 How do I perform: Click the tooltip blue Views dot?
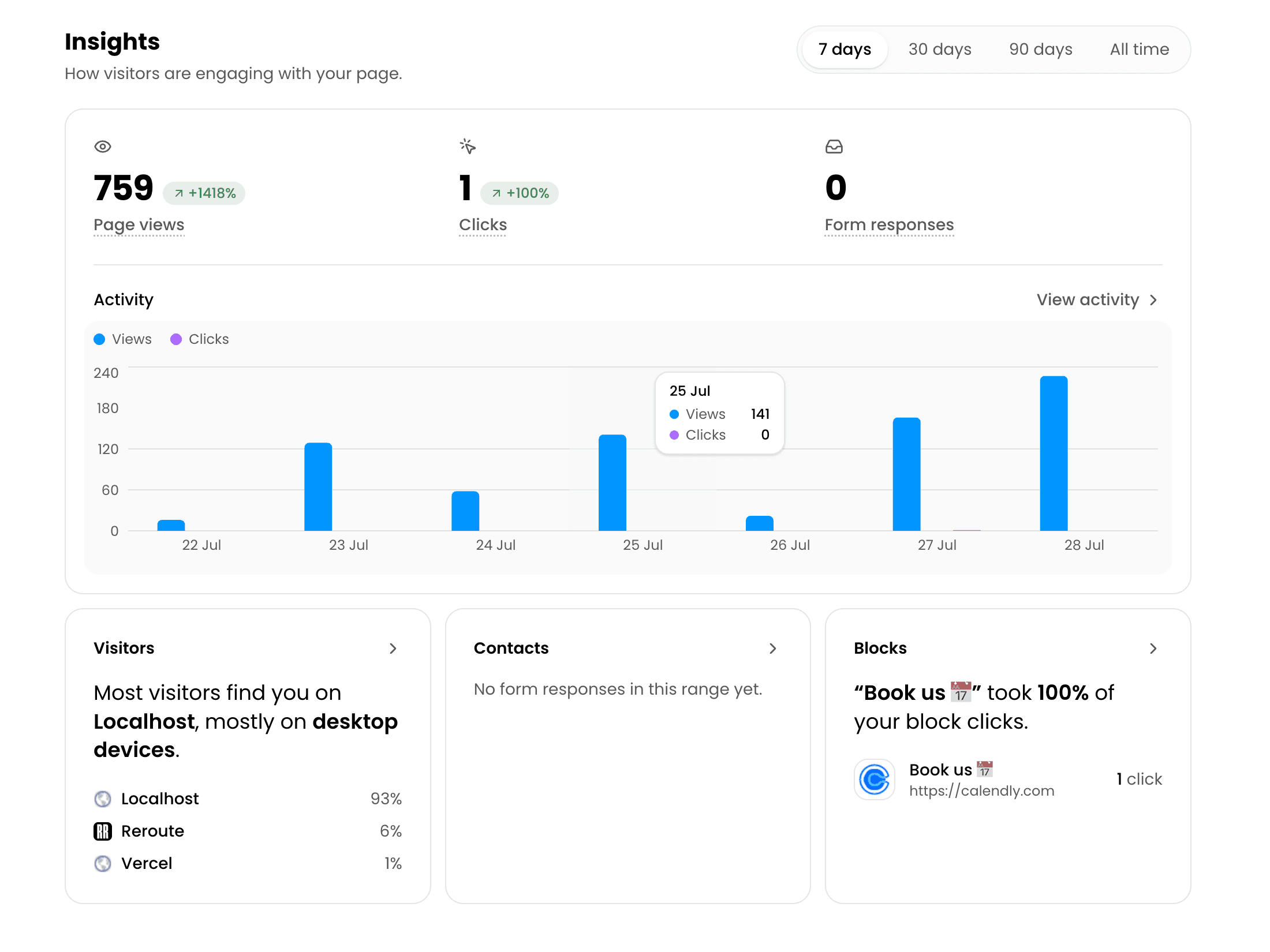tap(674, 414)
